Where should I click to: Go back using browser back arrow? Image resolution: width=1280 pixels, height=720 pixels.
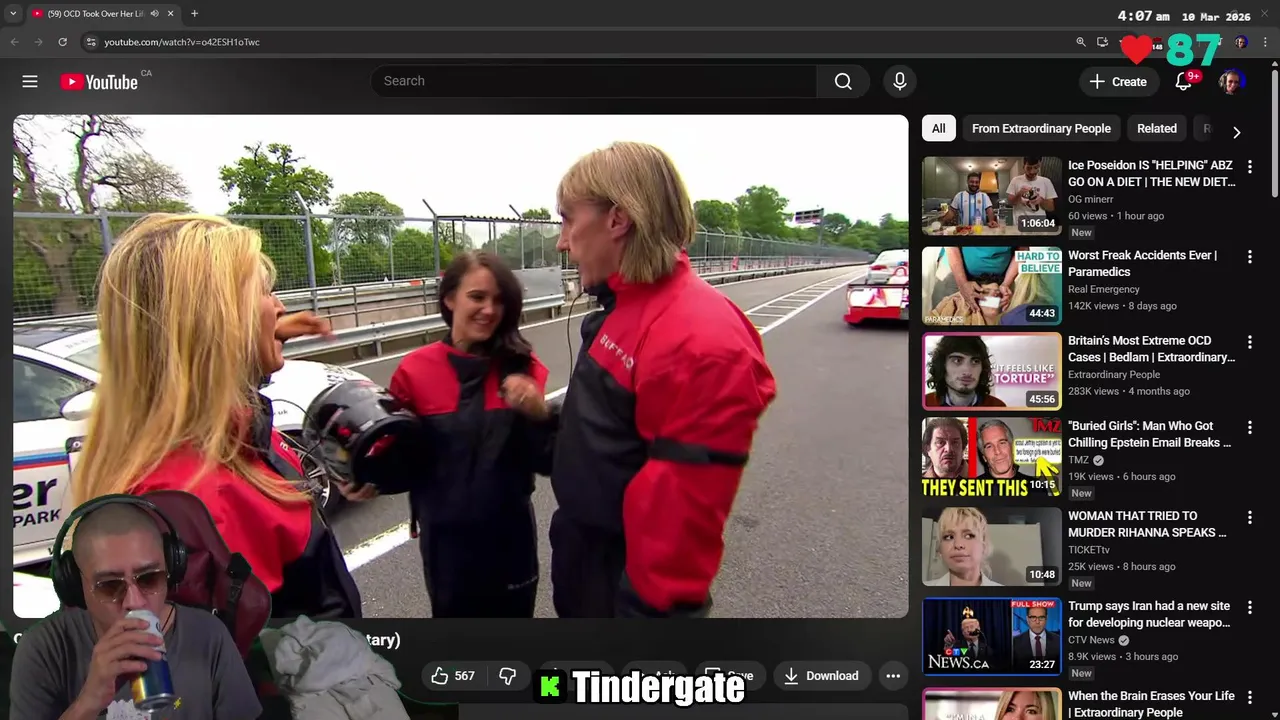(14, 42)
